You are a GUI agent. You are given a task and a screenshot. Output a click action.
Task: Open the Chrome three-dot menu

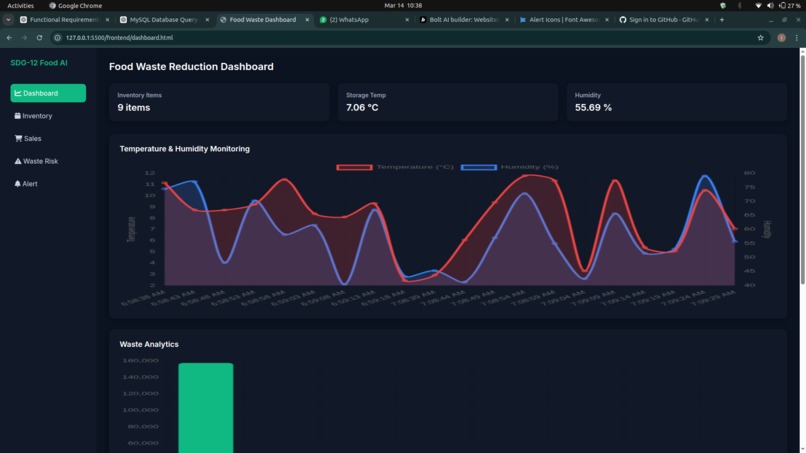click(x=797, y=38)
